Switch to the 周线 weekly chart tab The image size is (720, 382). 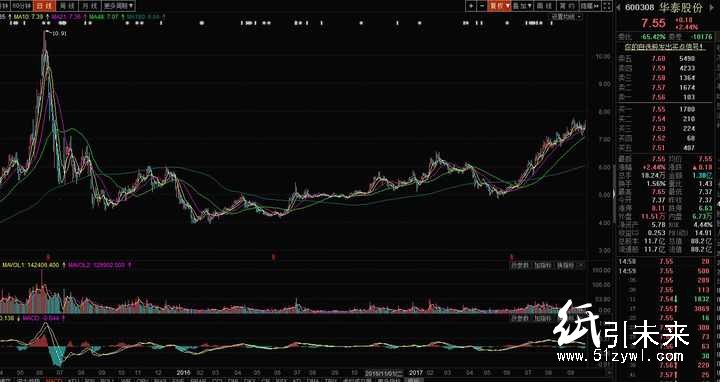[x=67, y=6]
